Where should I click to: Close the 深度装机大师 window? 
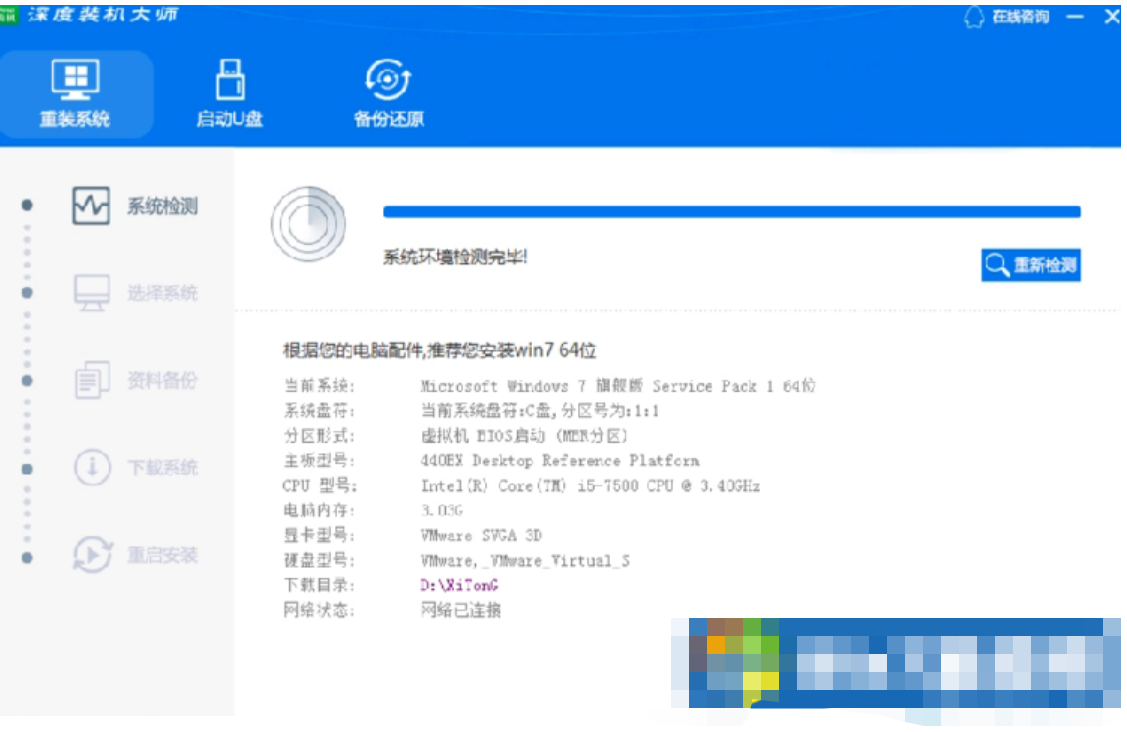[x=1112, y=17]
